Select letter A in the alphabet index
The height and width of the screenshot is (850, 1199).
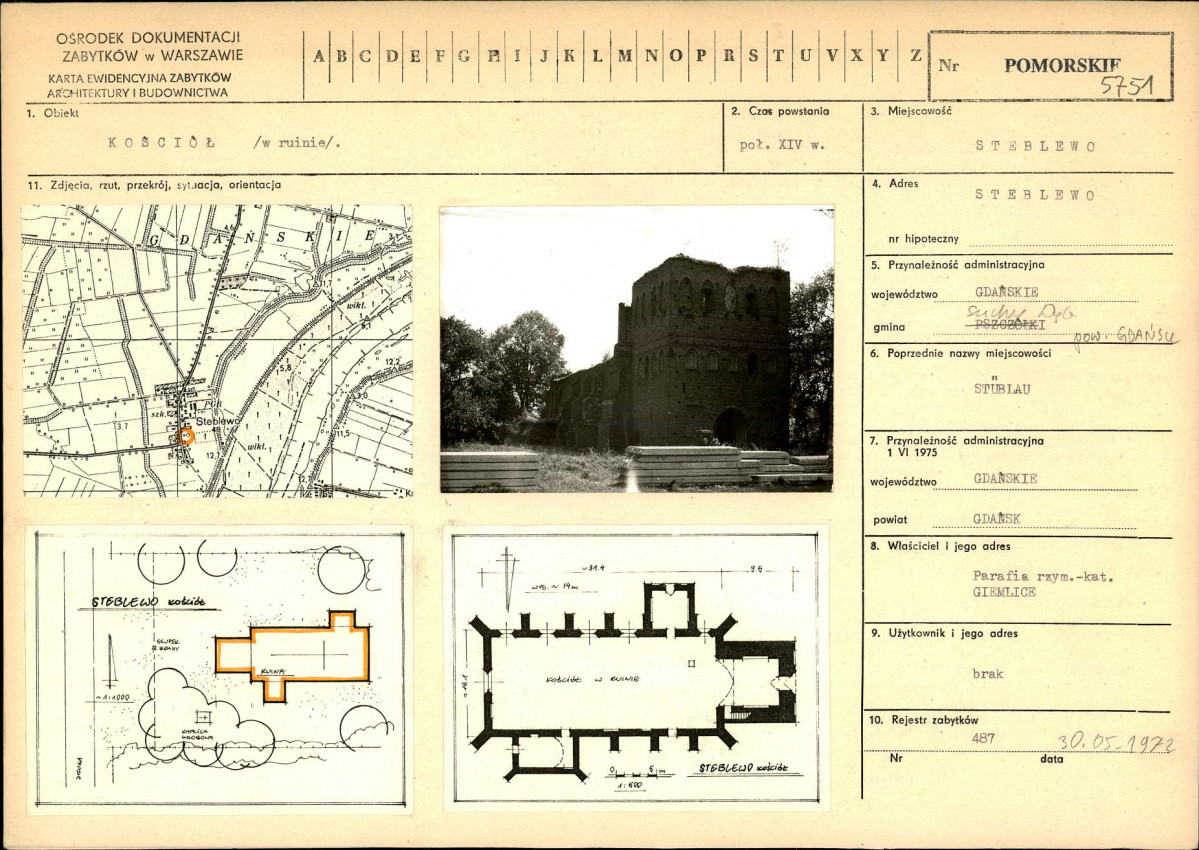[318, 56]
